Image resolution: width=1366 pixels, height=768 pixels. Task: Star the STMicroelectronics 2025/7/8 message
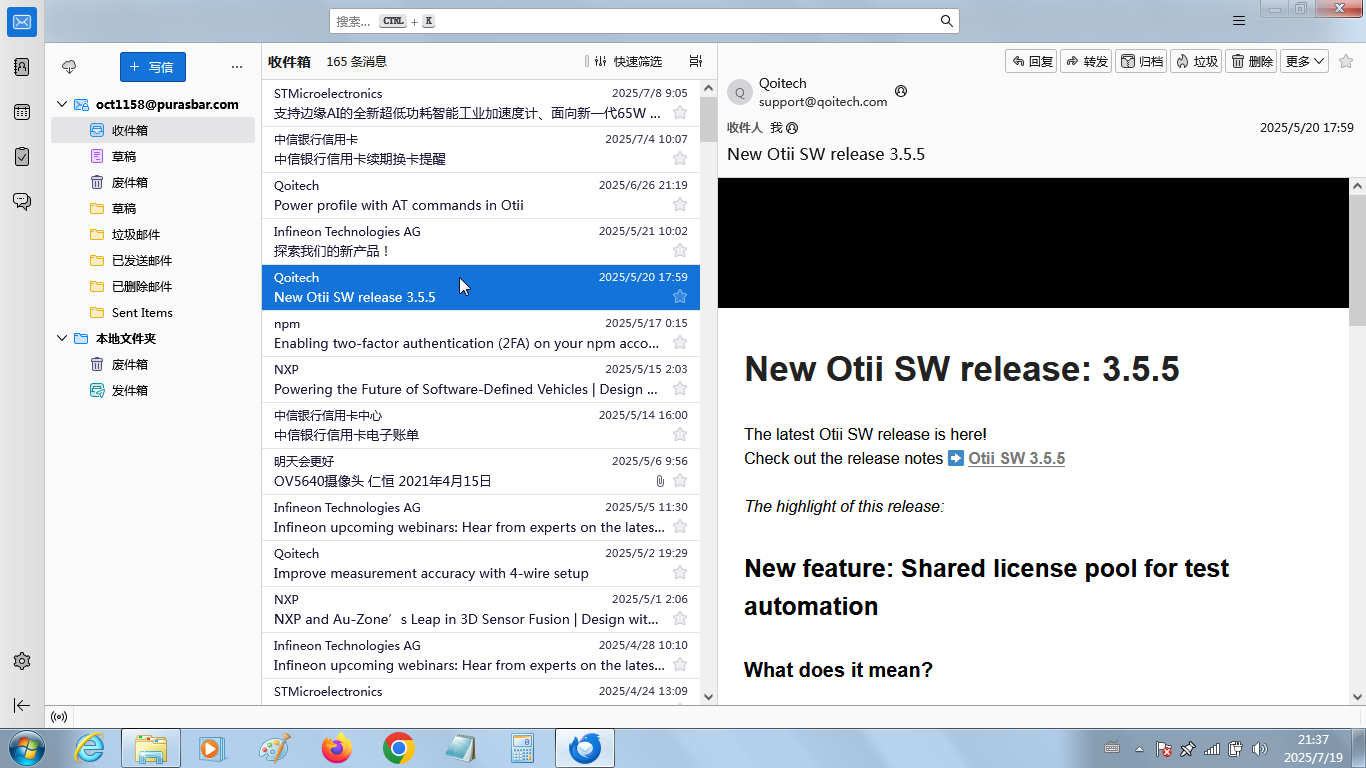pos(680,112)
